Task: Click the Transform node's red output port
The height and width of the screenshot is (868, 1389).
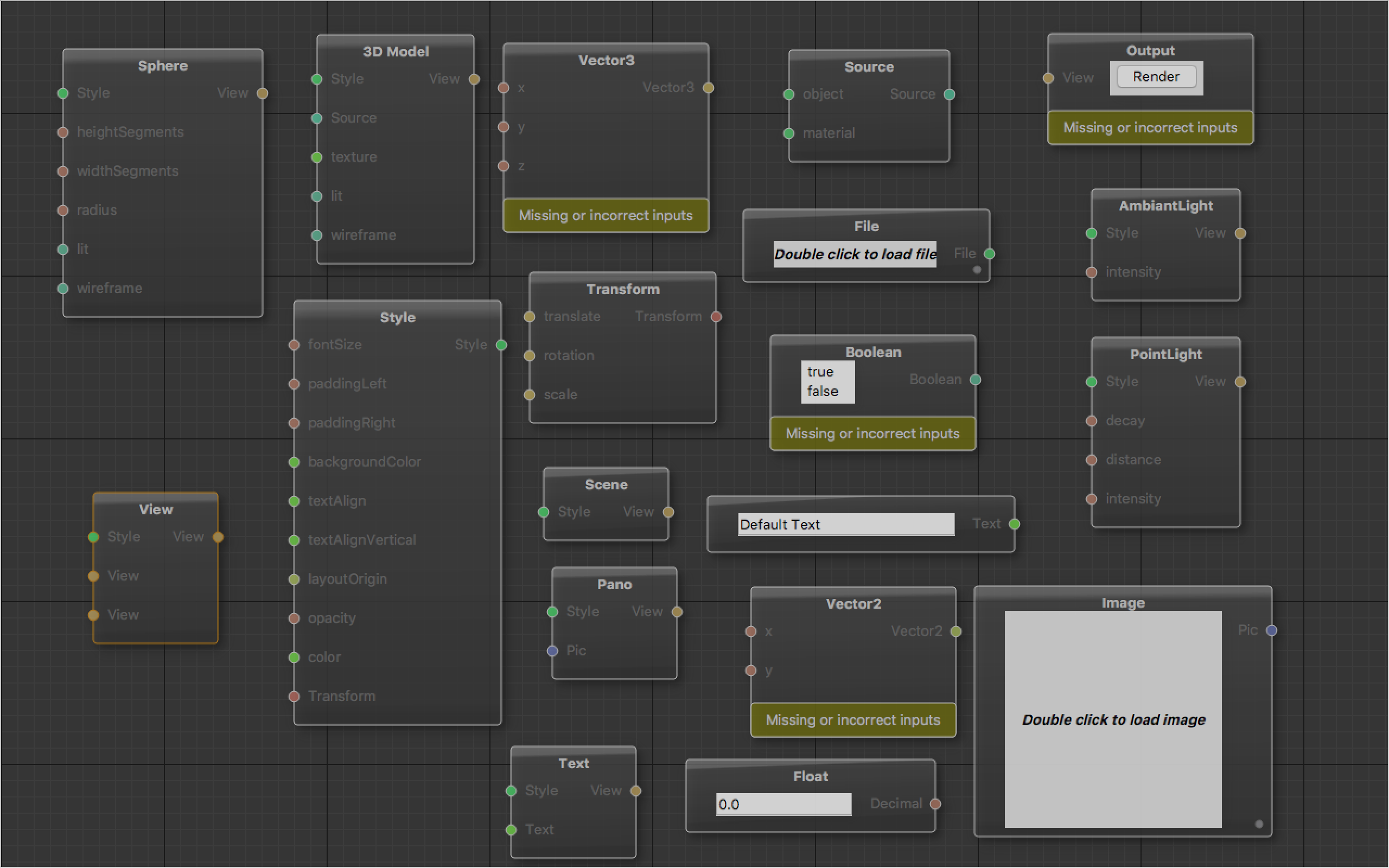Action: tap(716, 317)
